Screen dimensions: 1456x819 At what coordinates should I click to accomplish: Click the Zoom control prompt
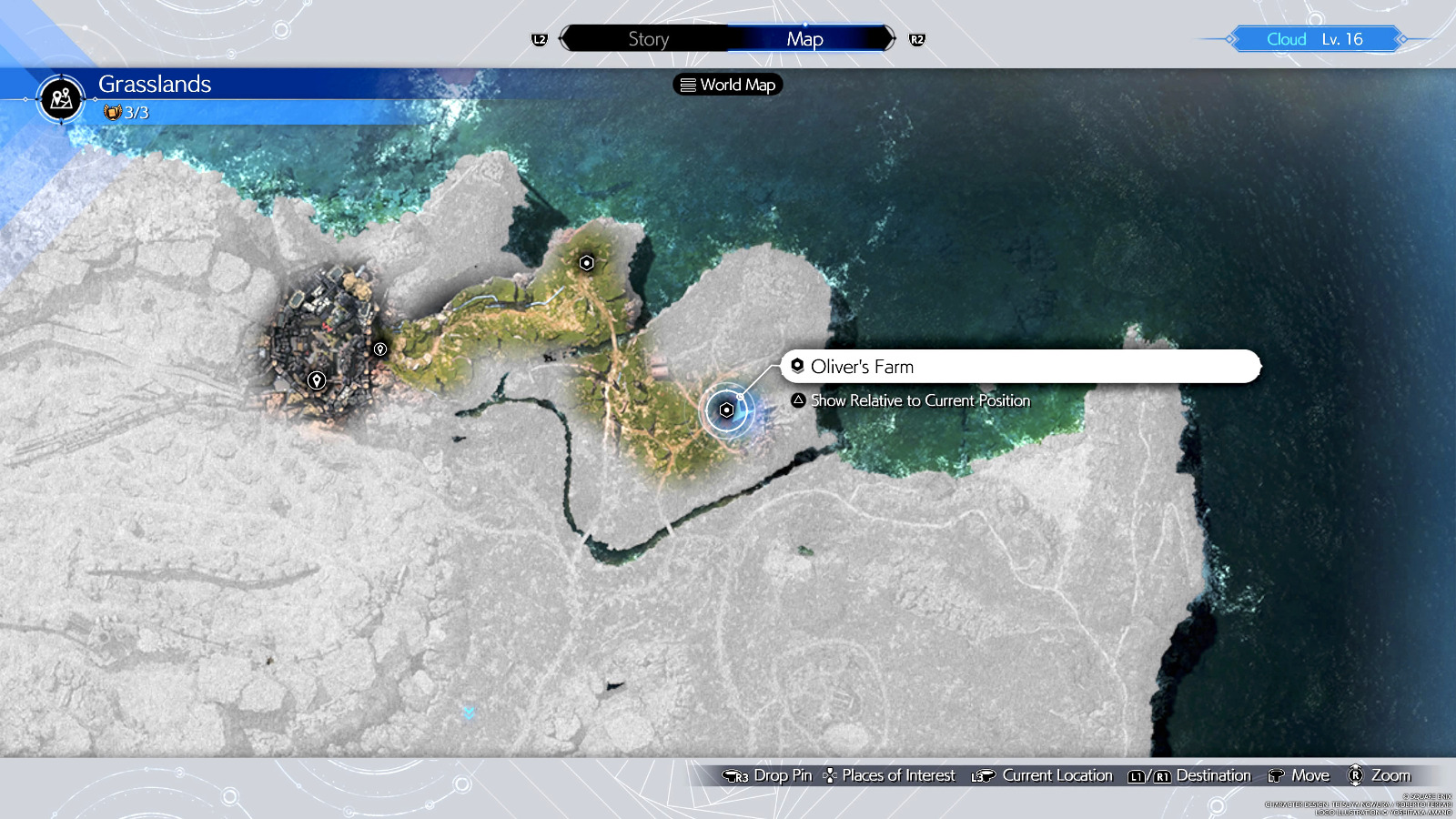tap(1379, 775)
